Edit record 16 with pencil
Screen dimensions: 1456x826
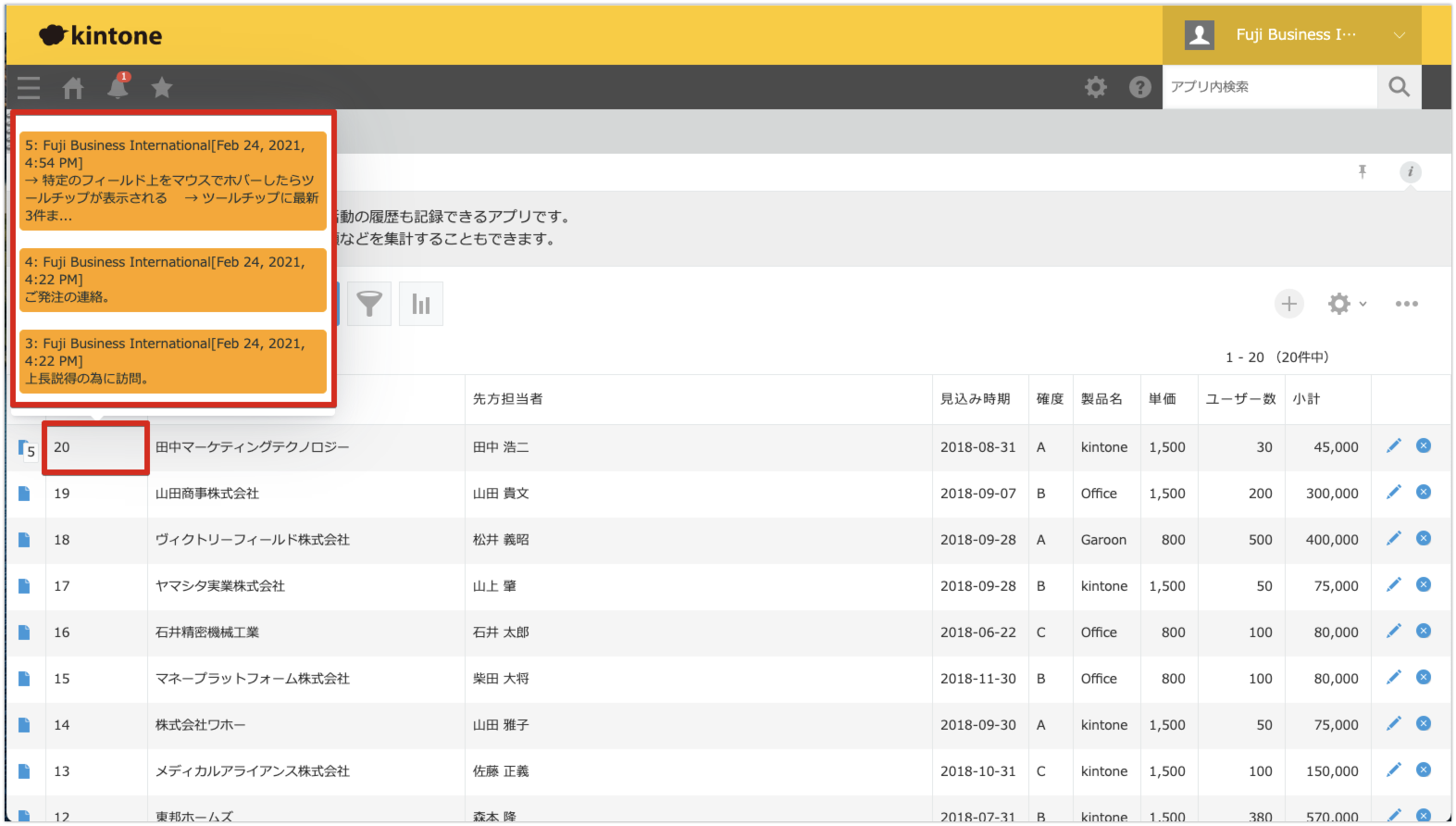point(1394,632)
